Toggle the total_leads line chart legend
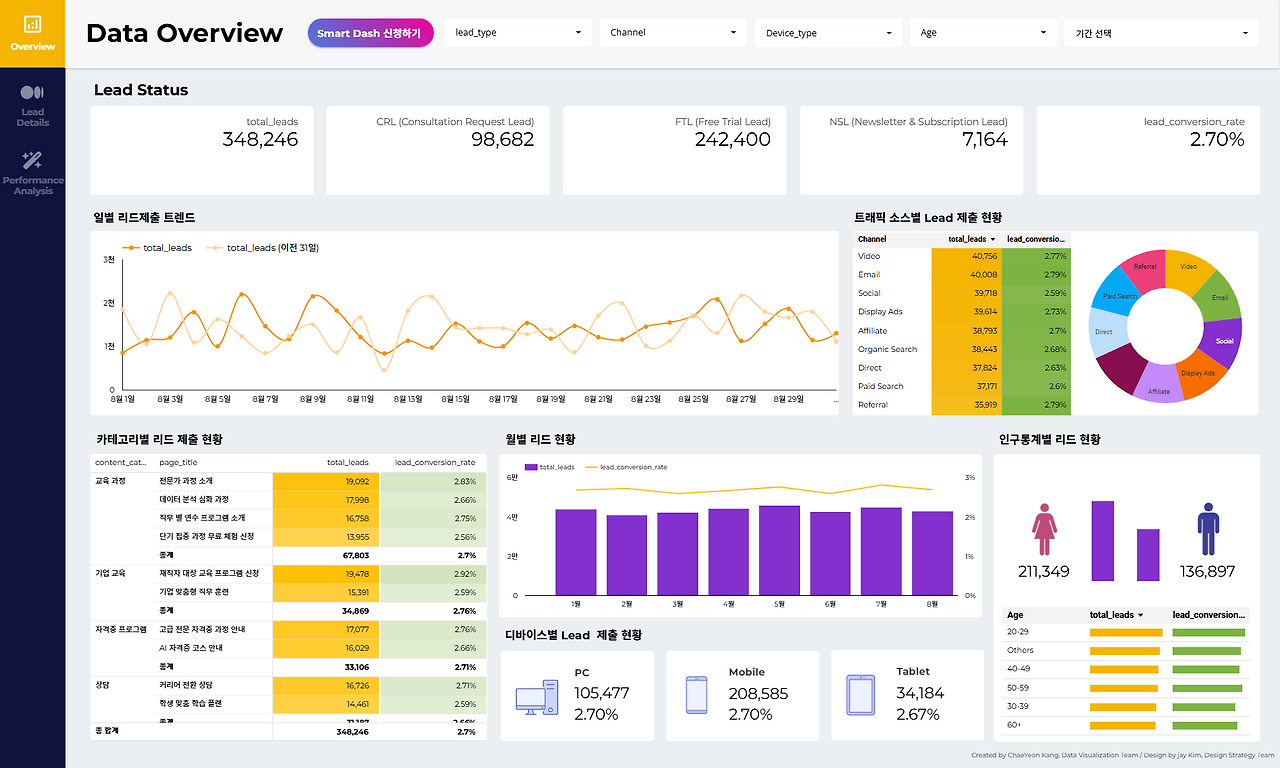This screenshot has height=768, width=1280. coord(157,247)
